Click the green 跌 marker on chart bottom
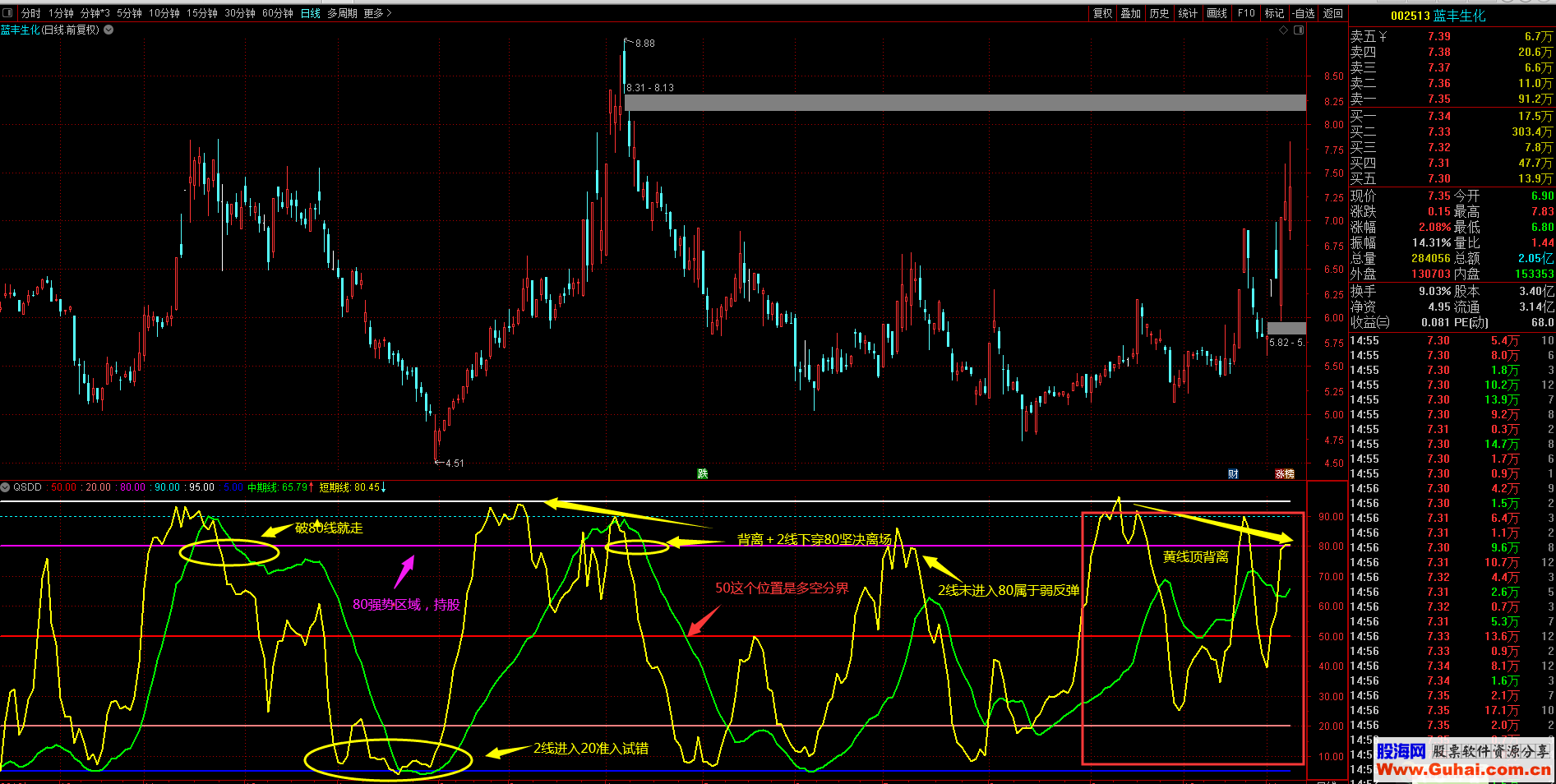 703,473
